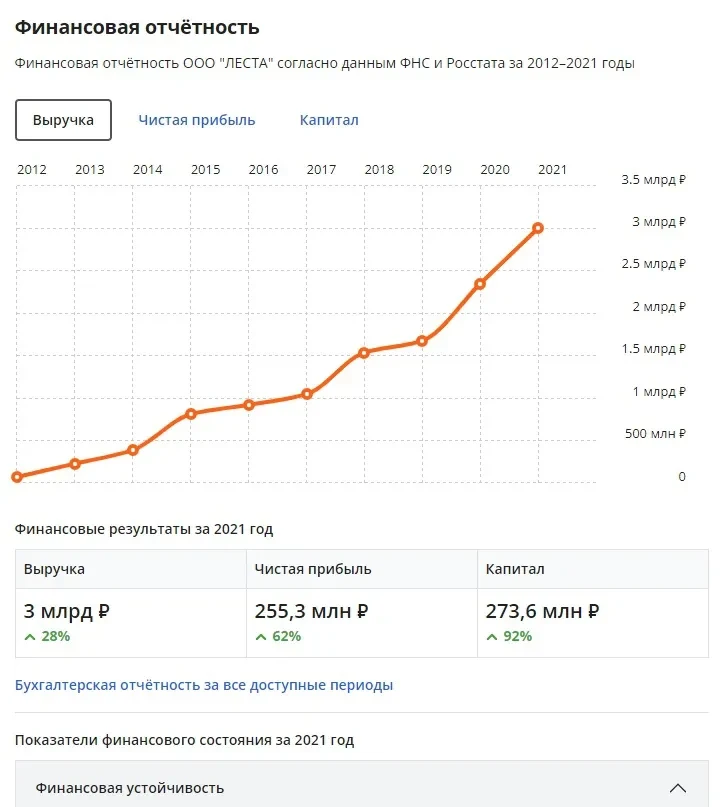Switch to the Выручка tab

[63, 120]
